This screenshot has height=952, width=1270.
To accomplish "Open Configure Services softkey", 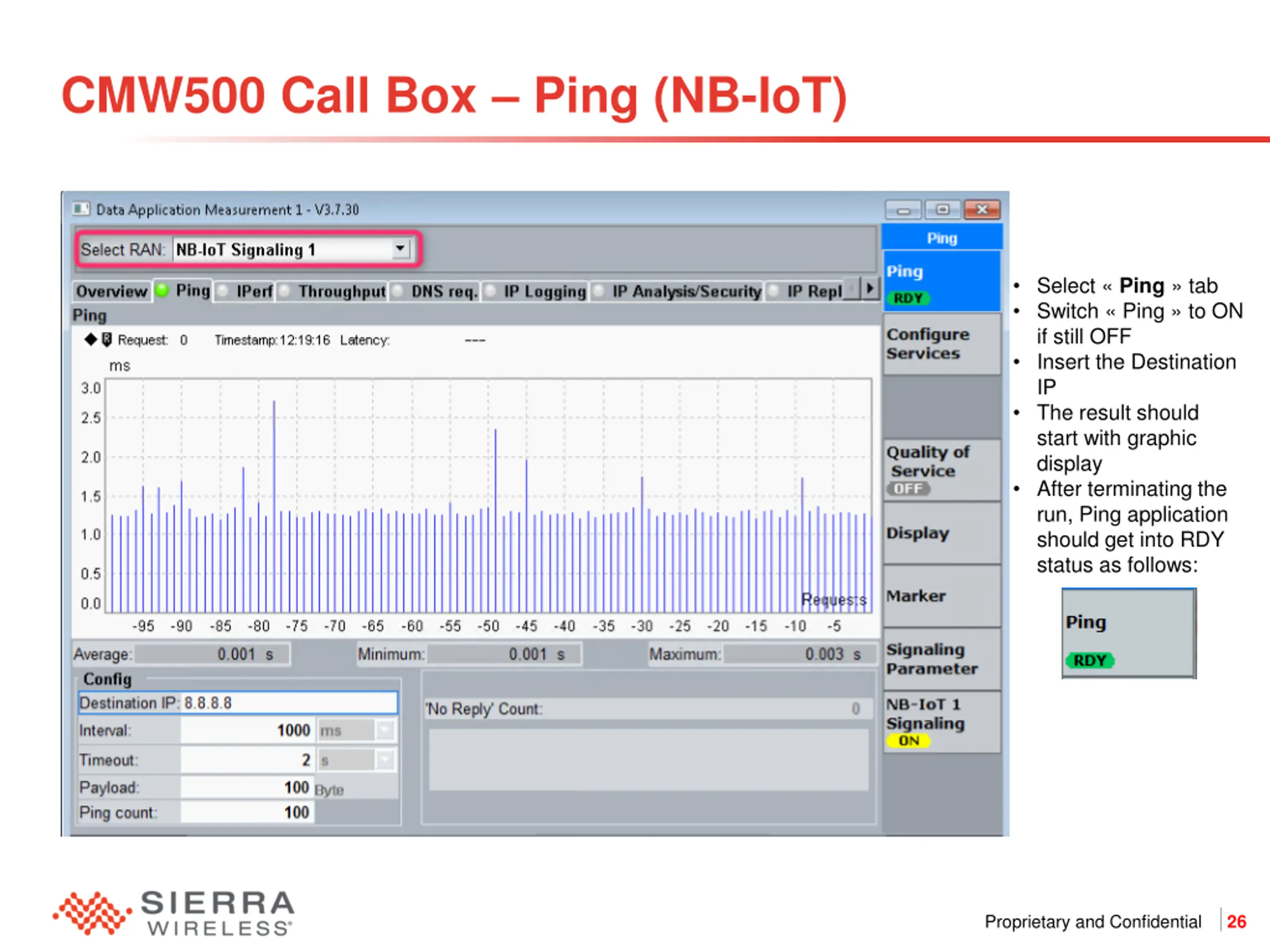I will tap(942, 344).
